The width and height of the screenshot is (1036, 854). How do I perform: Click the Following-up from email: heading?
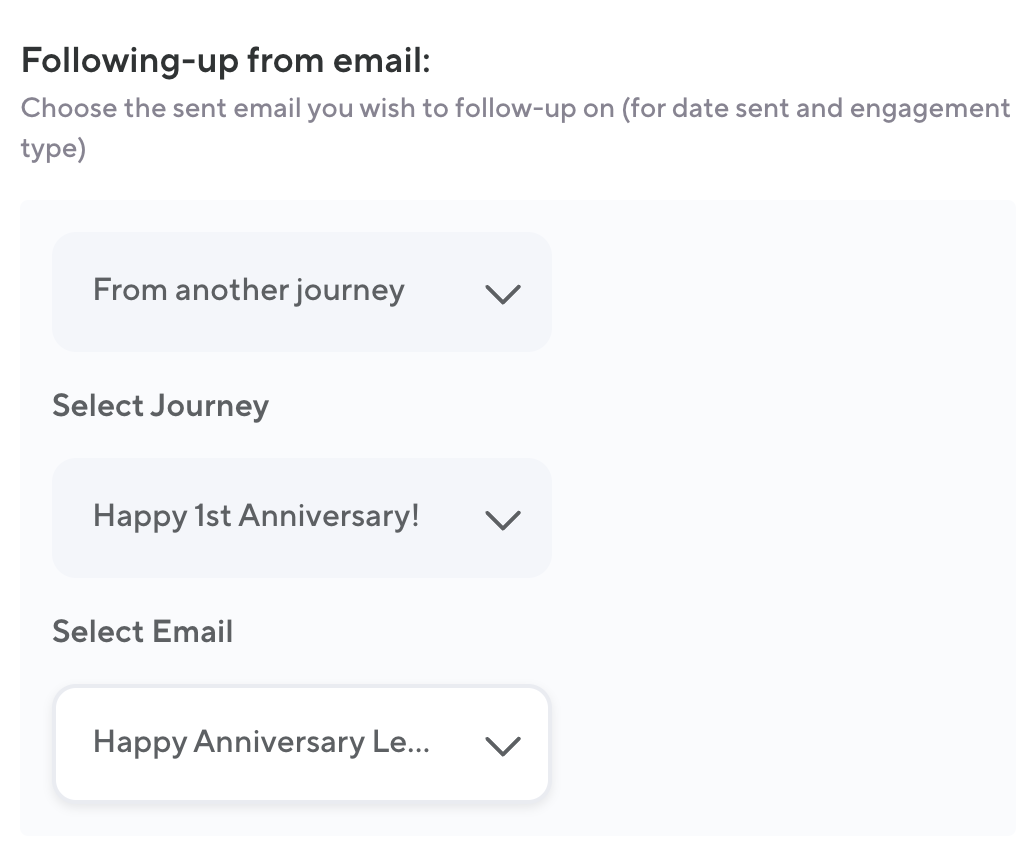pyautogui.click(x=225, y=61)
